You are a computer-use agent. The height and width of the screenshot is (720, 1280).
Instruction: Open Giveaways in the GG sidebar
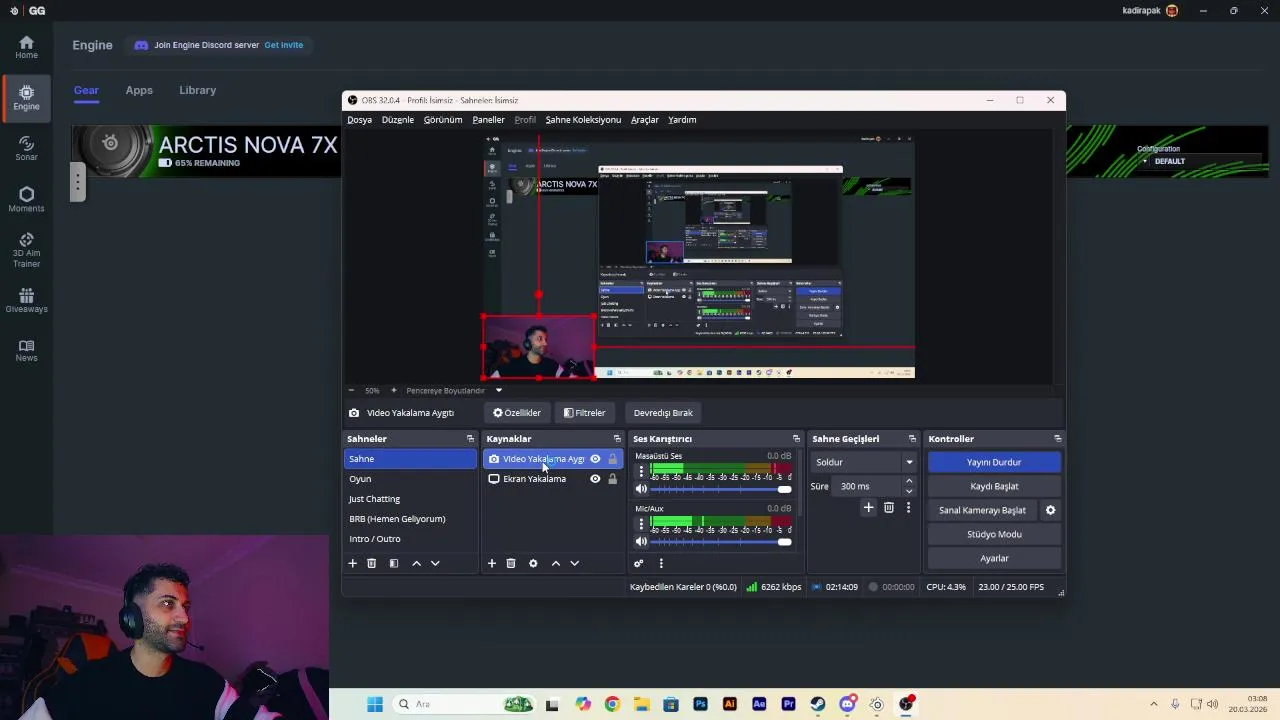coord(26,300)
